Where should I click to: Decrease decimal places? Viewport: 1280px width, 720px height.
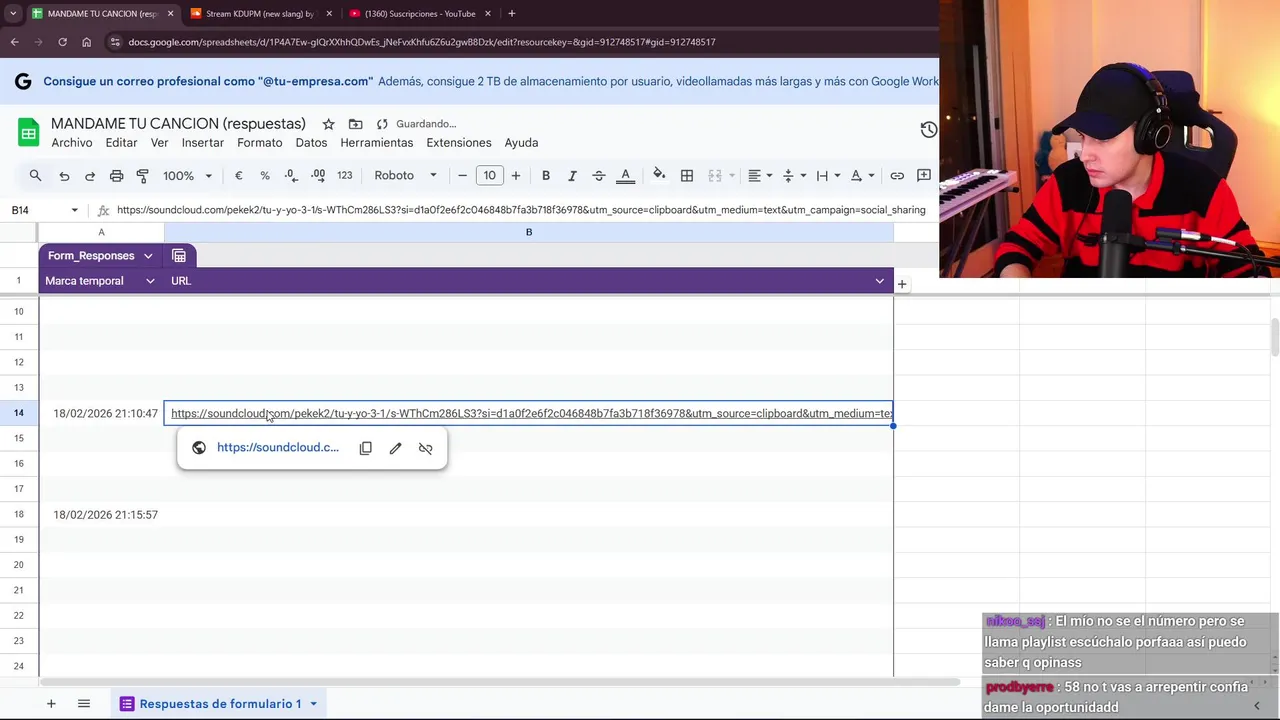pos(291,175)
